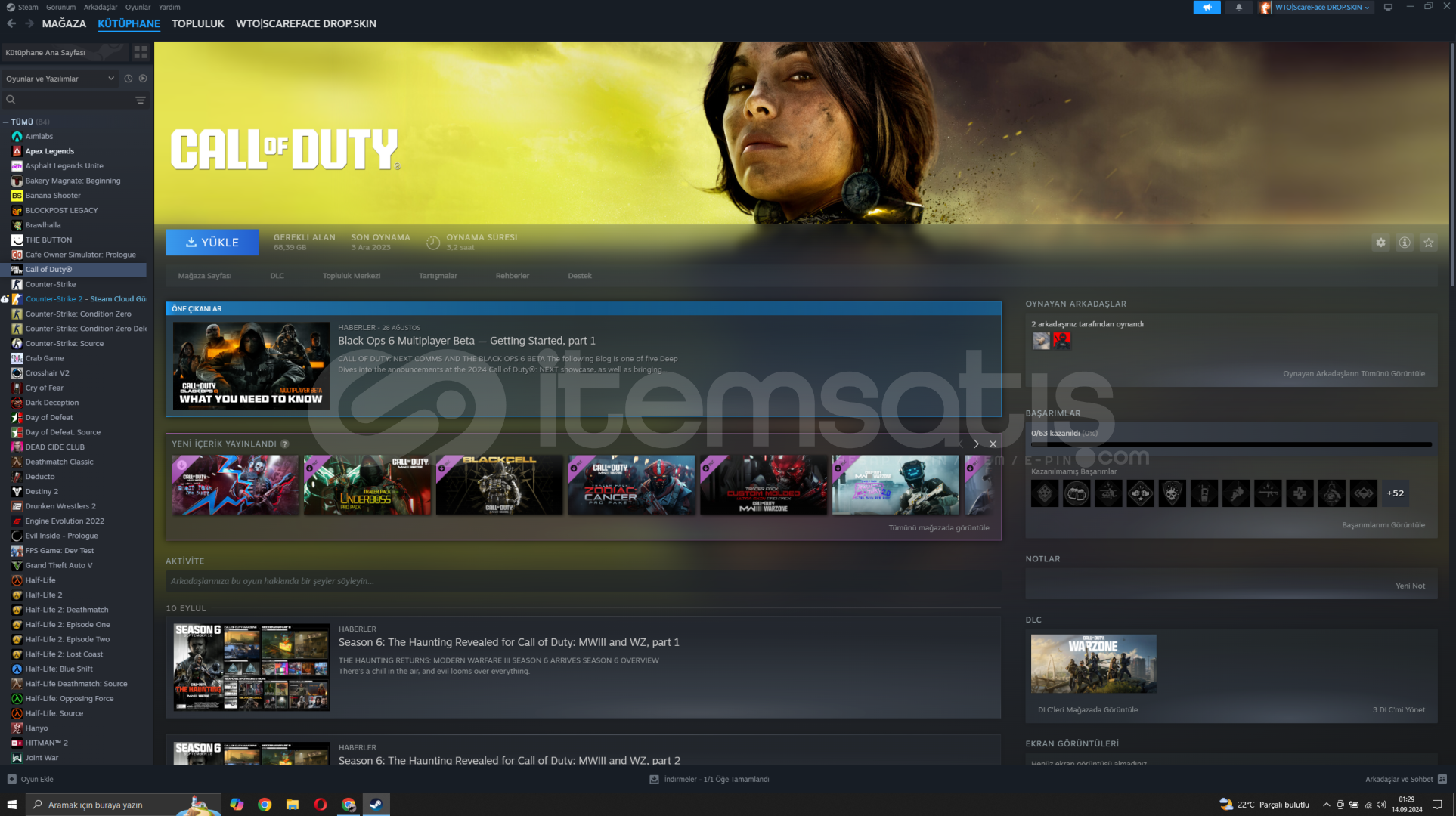Open the Warzone DLC thumbnail
The height and width of the screenshot is (816, 1456).
(1093, 663)
